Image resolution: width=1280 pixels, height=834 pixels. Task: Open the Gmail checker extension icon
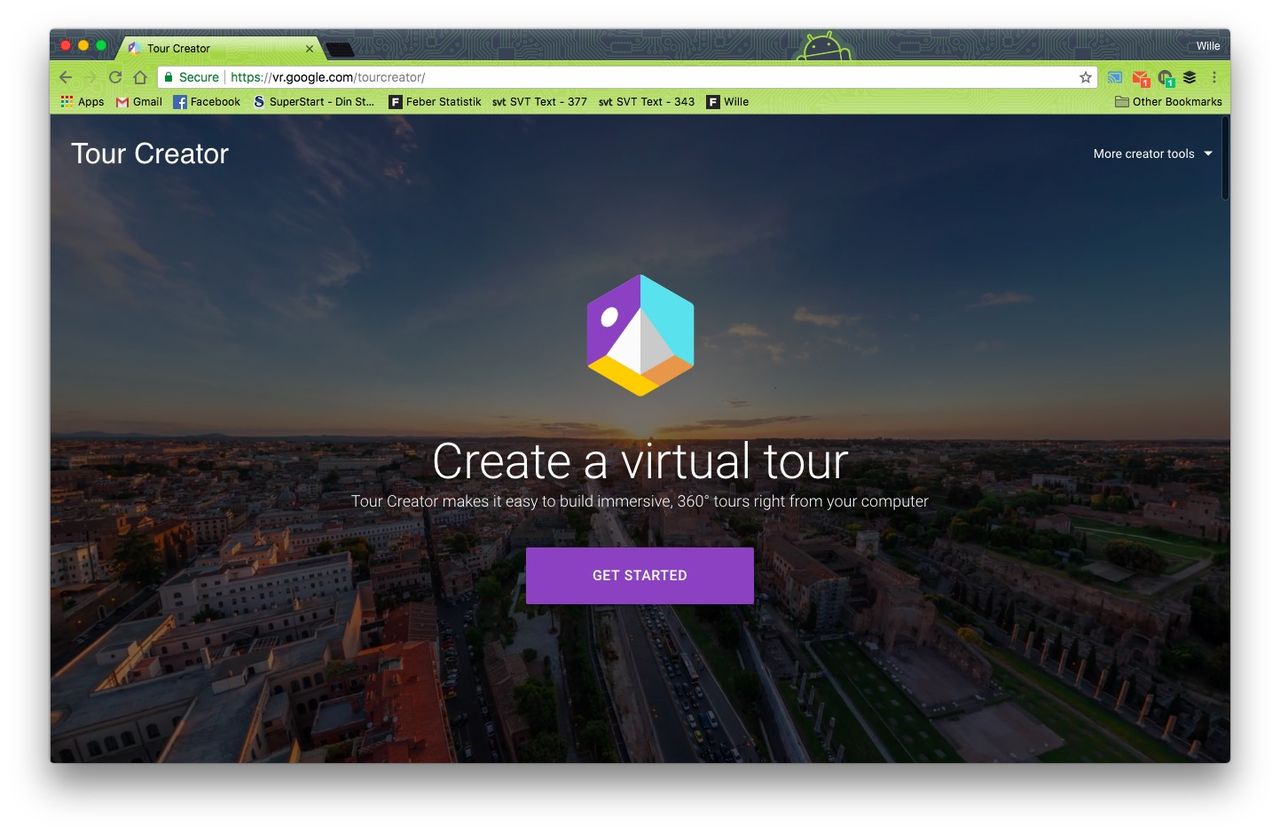click(x=1140, y=78)
